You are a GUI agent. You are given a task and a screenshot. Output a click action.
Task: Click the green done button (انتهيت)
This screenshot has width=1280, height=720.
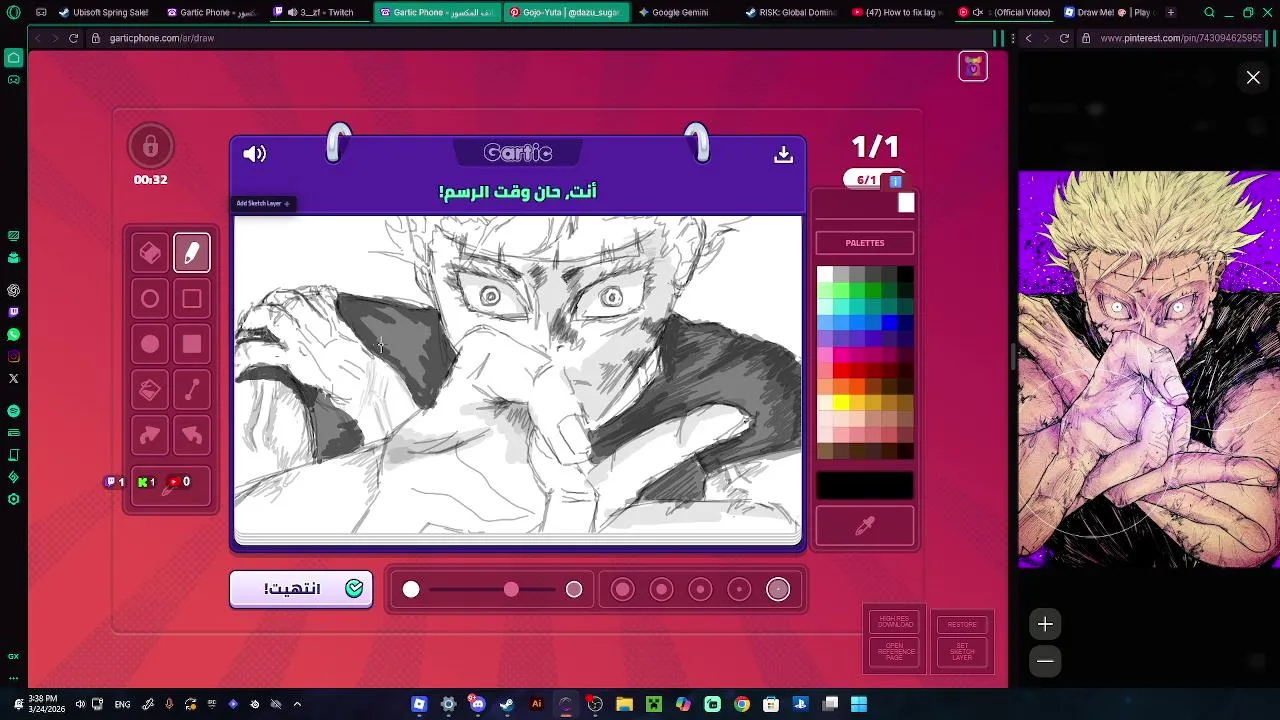(x=301, y=589)
